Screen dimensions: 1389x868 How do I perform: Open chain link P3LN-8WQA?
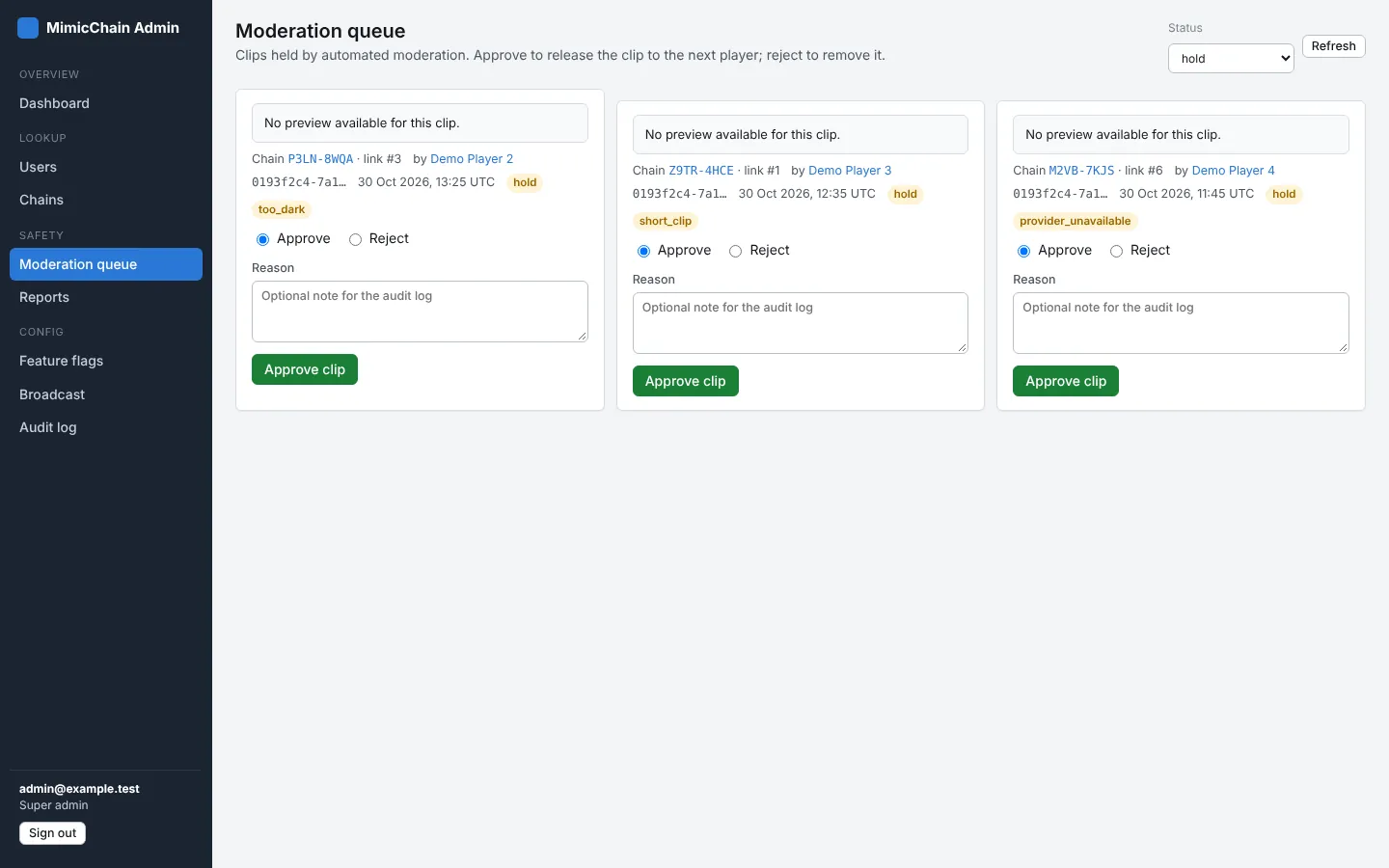320,159
